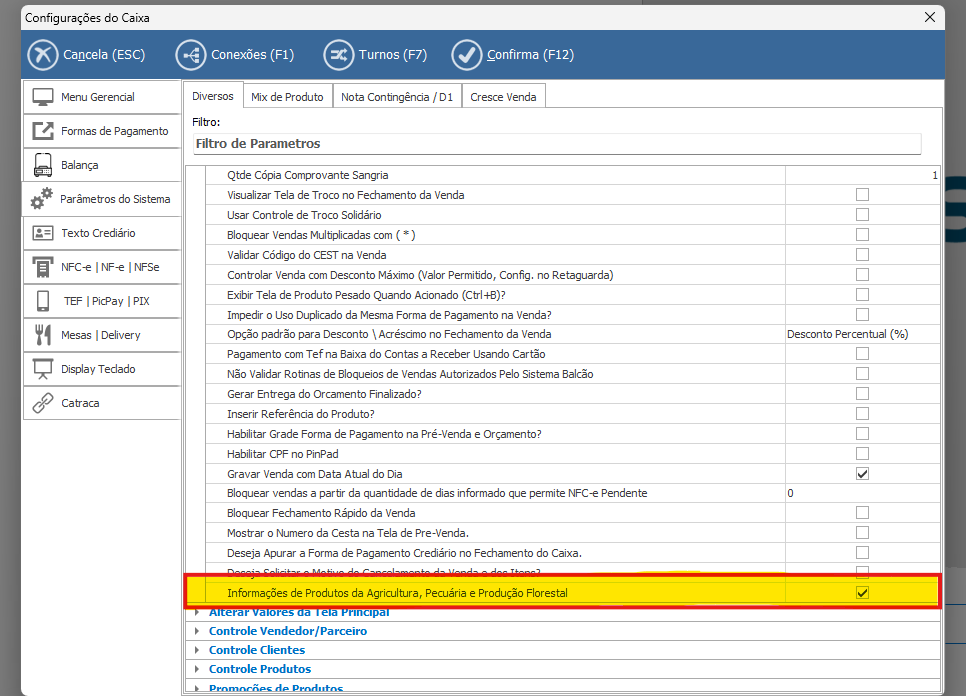Viewport: 966px width, 696px height.
Task: Toggle Informações de Produtos da Agricultura checkbox
Action: pyautogui.click(x=862, y=593)
